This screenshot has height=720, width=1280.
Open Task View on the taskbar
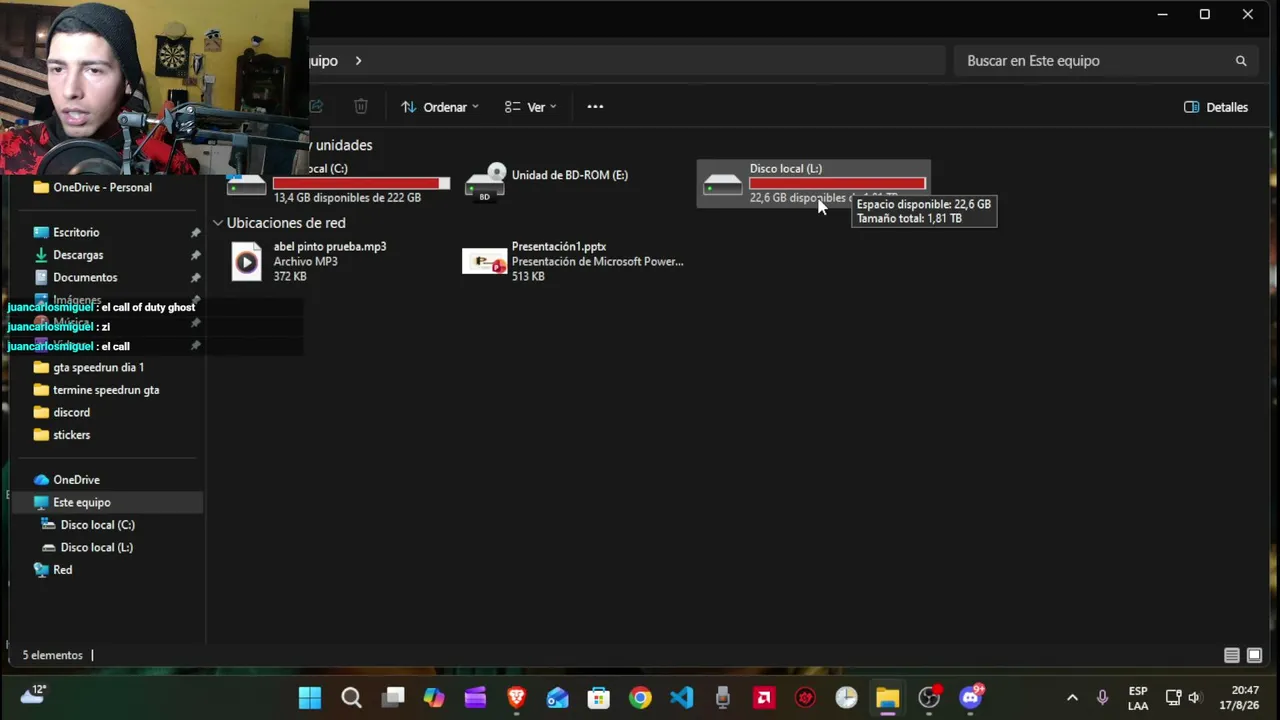coord(393,698)
